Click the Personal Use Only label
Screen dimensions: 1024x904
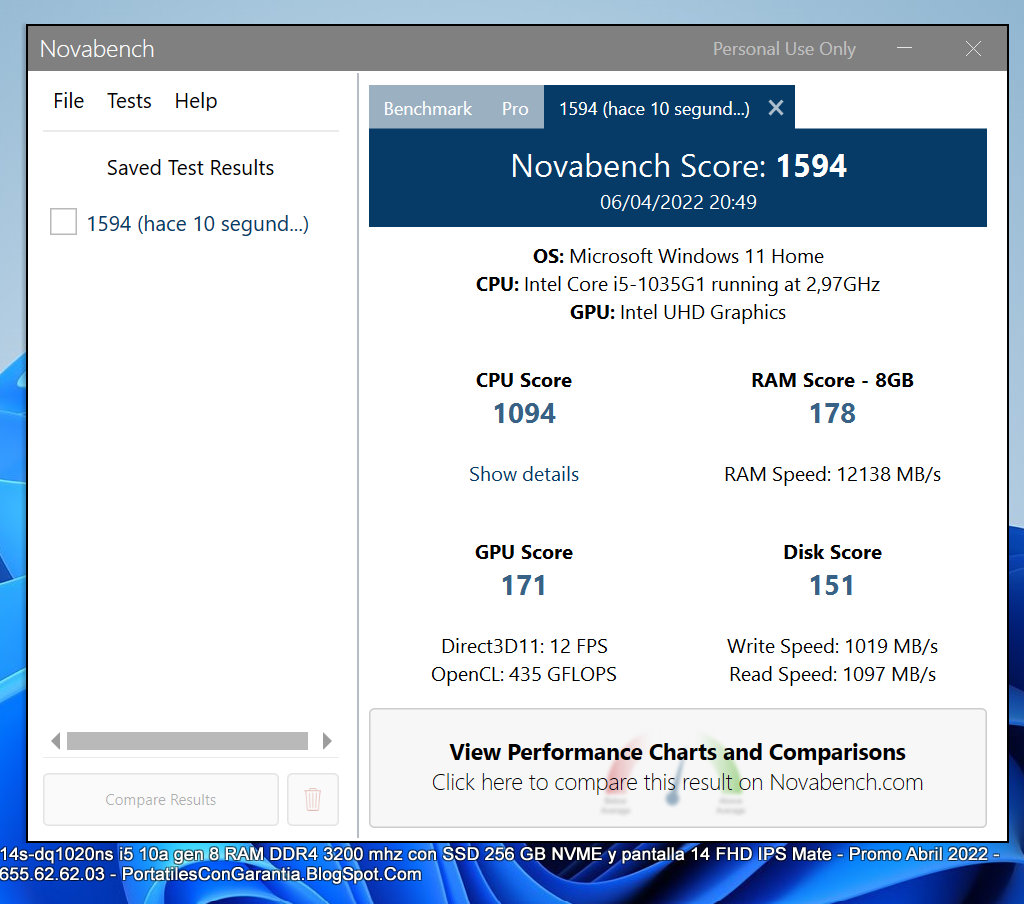point(784,49)
